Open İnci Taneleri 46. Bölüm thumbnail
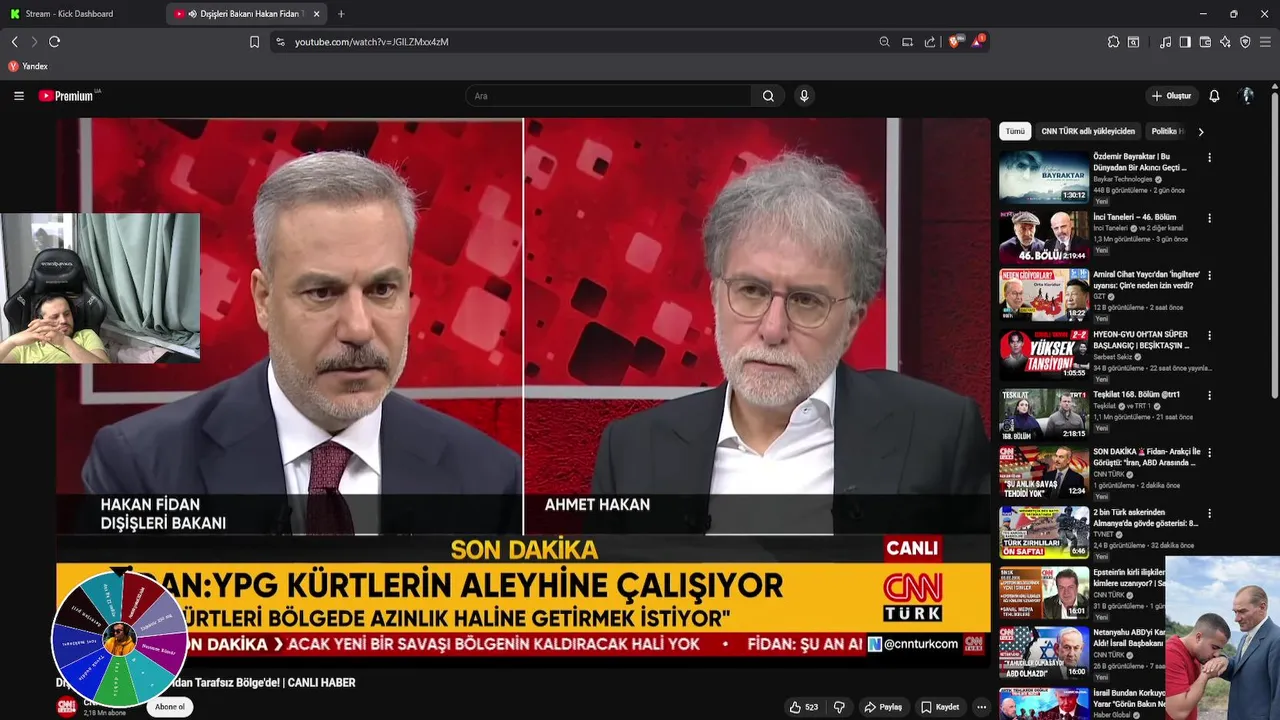 click(x=1044, y=236)
